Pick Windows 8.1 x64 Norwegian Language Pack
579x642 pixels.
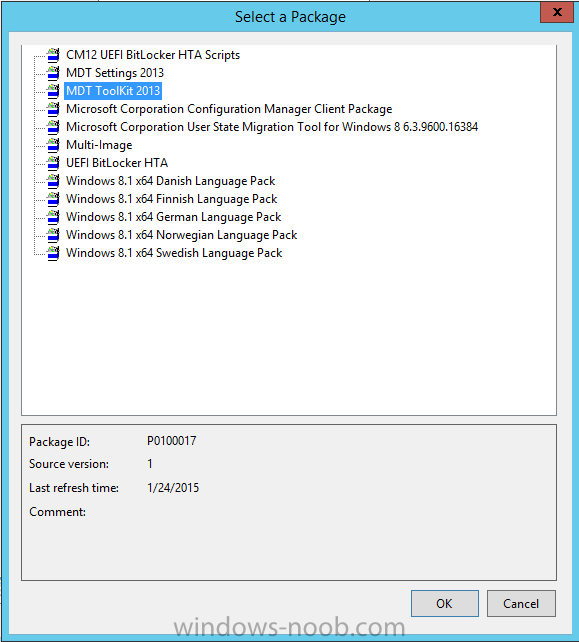[x=181, y=235]
